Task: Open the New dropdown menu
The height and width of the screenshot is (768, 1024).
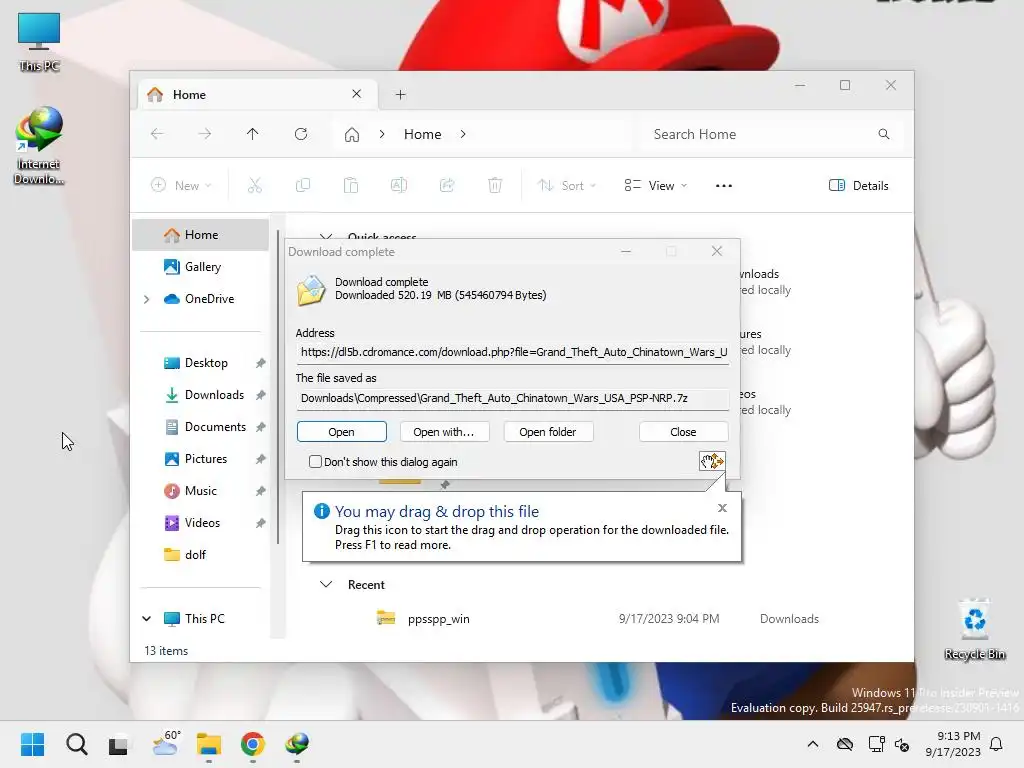Action: (182, 185)
